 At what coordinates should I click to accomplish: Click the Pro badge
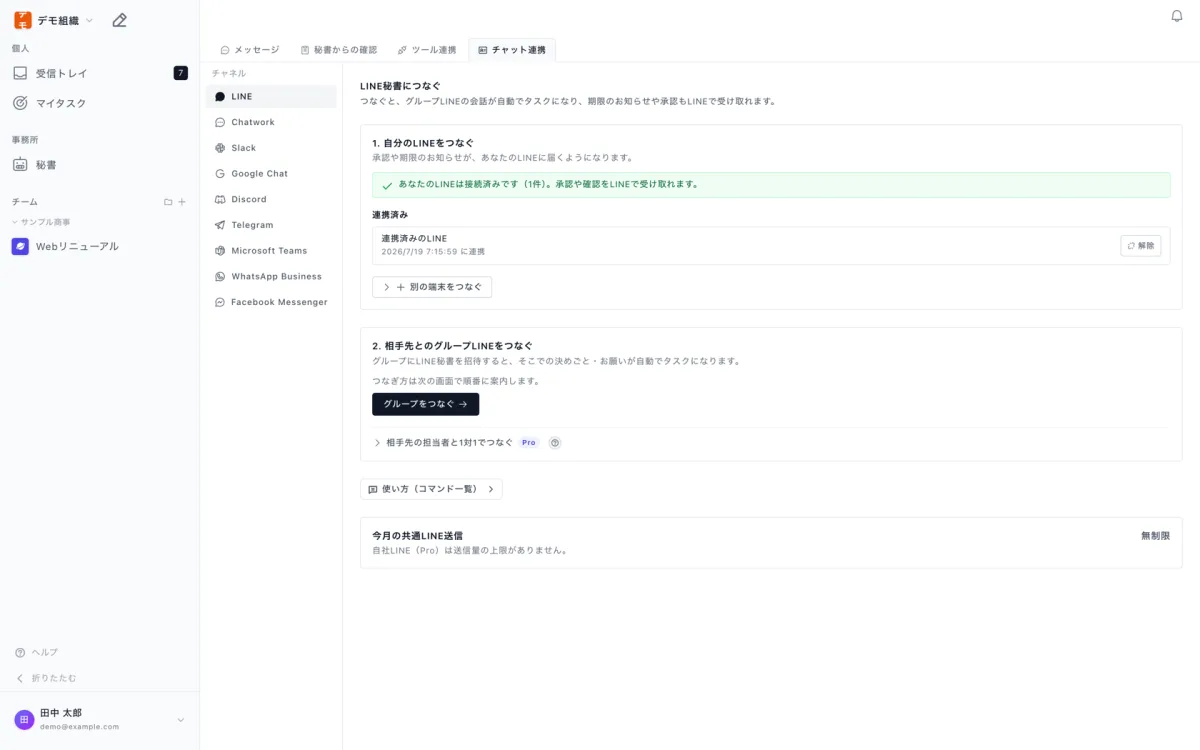pos(529,443)
